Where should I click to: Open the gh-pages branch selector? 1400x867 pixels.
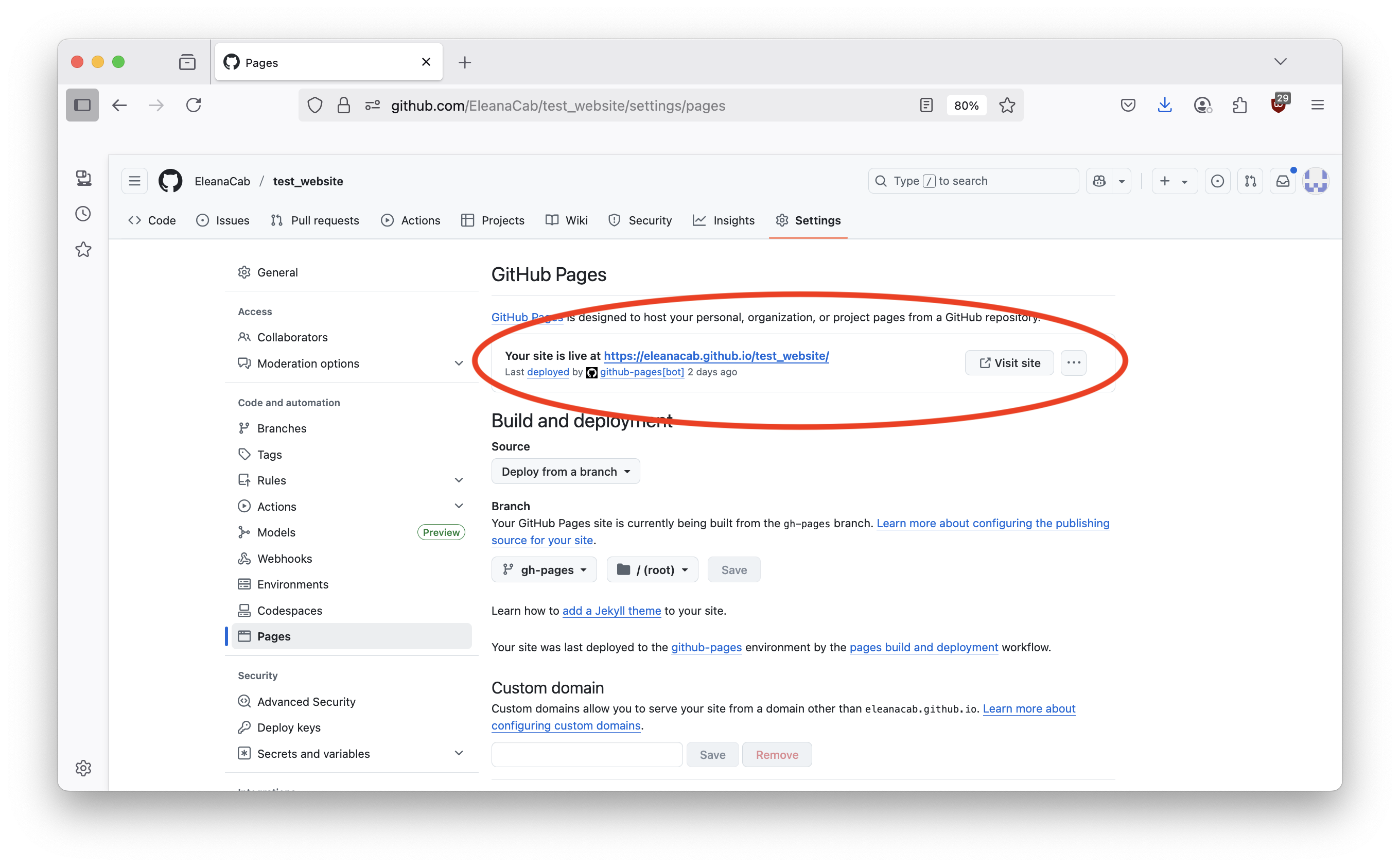(544, 570)
